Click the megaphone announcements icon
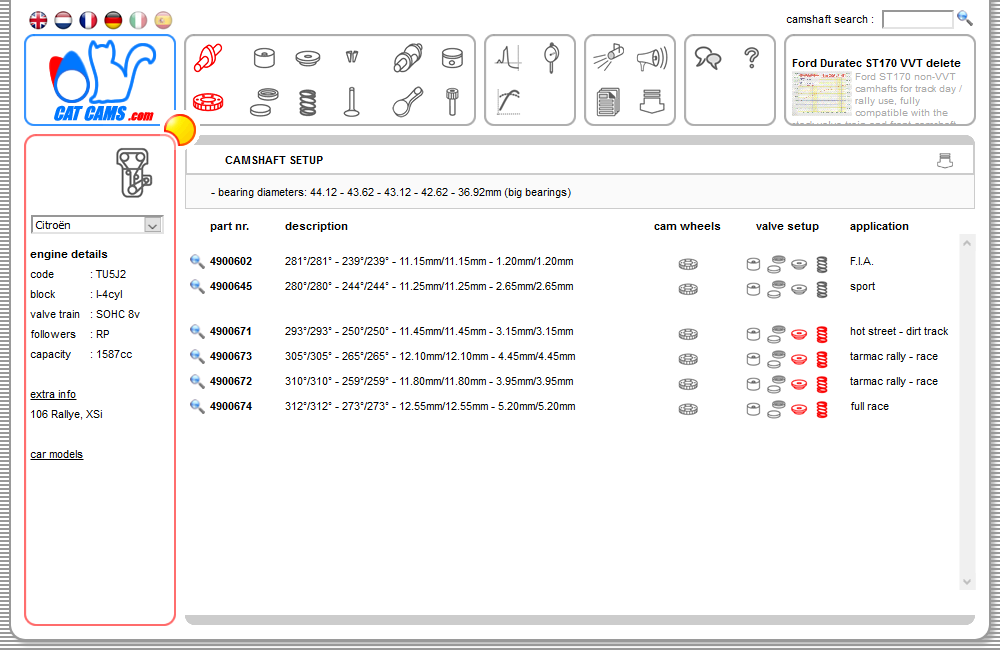The height and width of the screenshot is (650, 1000). pos(651,58)
